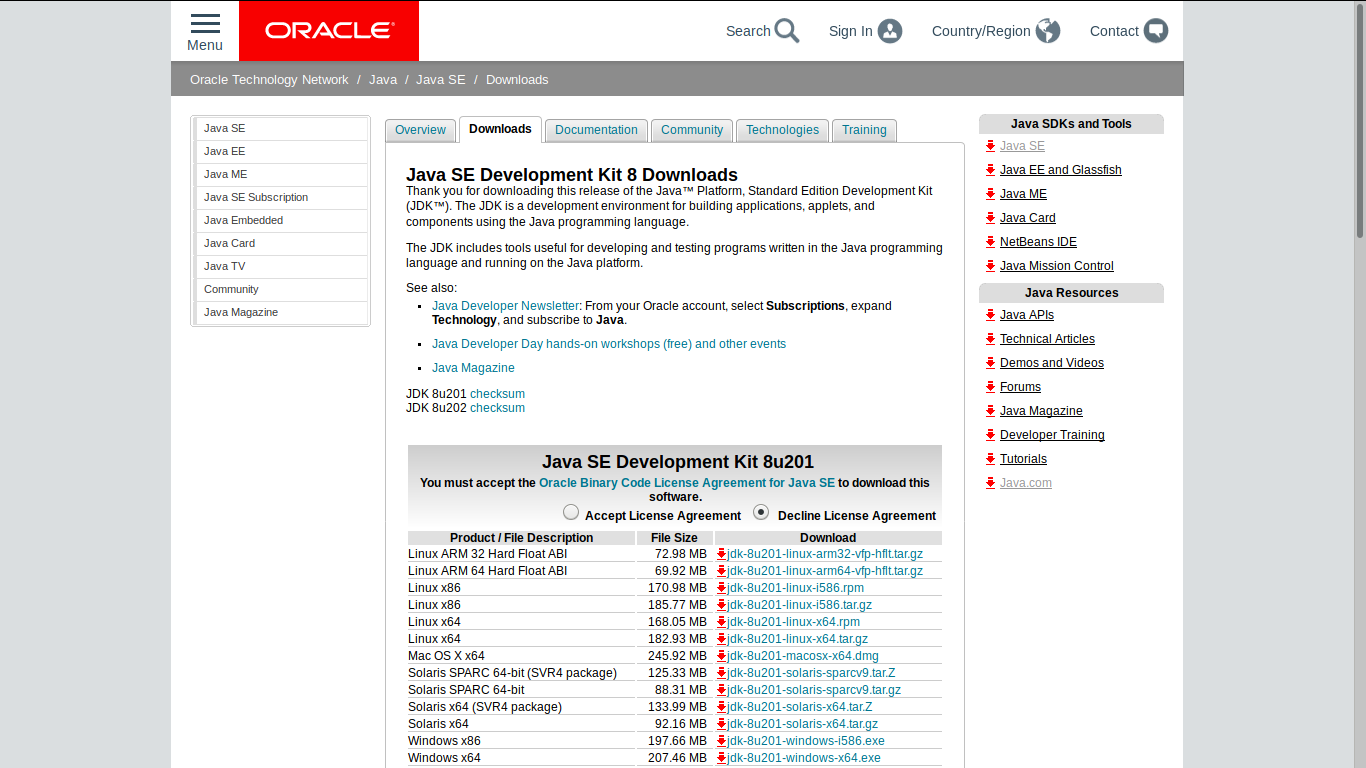Click the page vertical scrollbar thumb
Image resolution: width=1366 pixels, height=768 pixels.
point(1360,119)
